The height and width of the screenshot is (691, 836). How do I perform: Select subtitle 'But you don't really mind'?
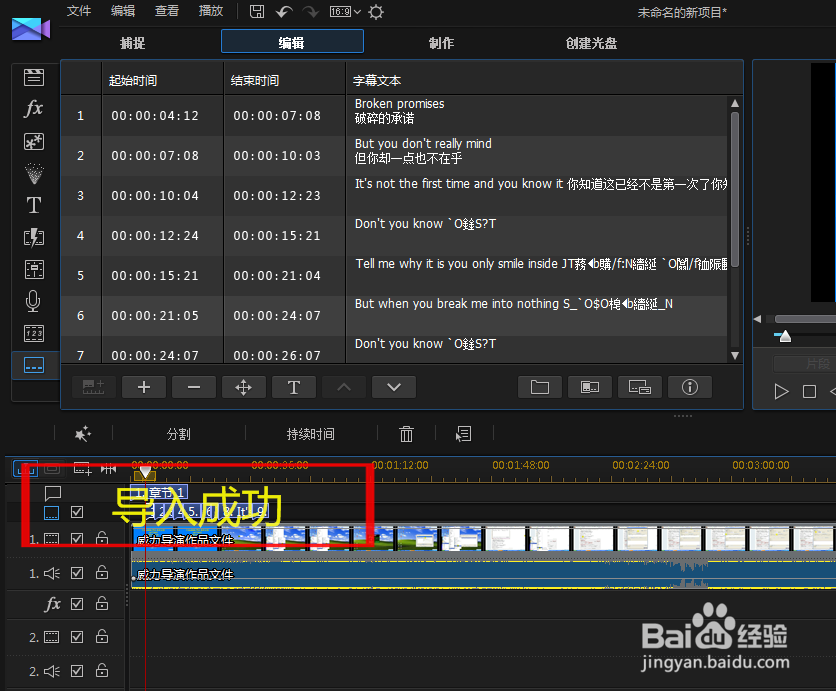(395, 156)
